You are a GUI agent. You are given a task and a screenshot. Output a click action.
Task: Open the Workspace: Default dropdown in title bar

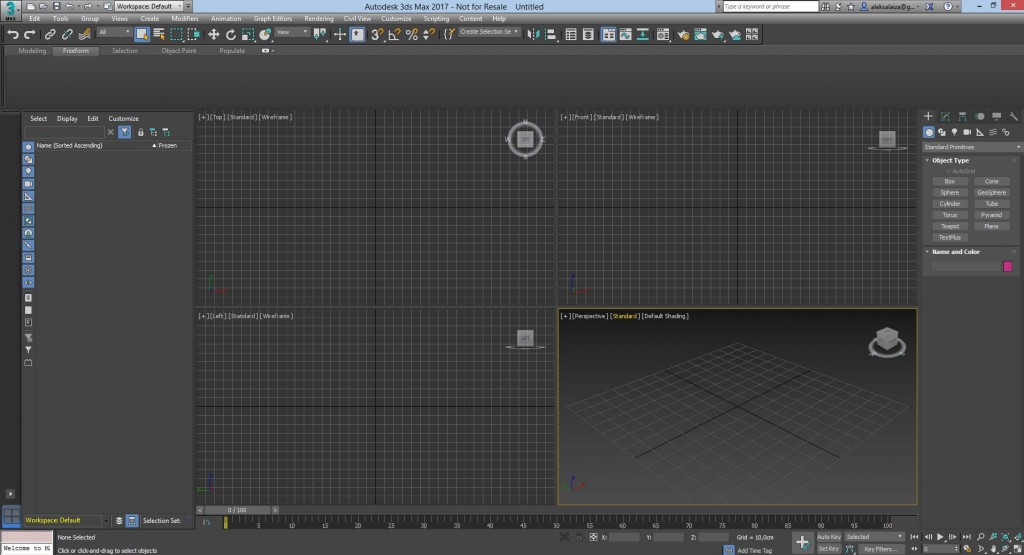(150, 6)
